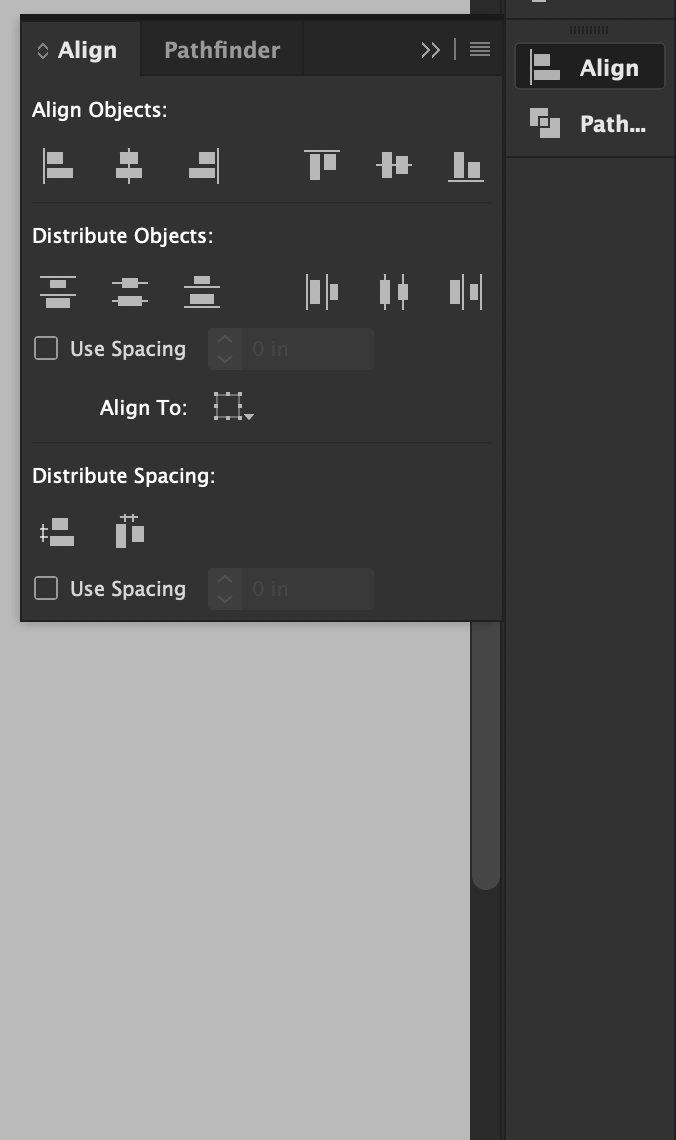This screenshot has width=676, height=1140.
Task: Check Use Spacing under Distribute Spacing
Action: [46, 588]
